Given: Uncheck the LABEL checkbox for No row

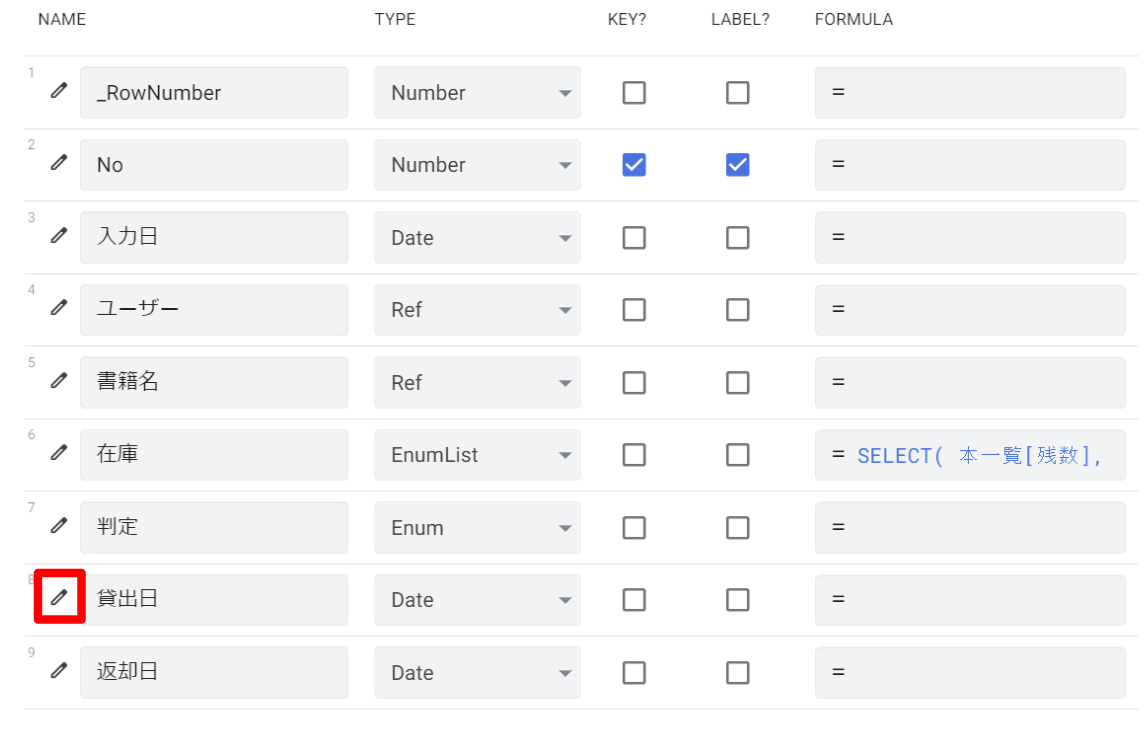Looking at the screenshot, I should click(x=737, y=165).
